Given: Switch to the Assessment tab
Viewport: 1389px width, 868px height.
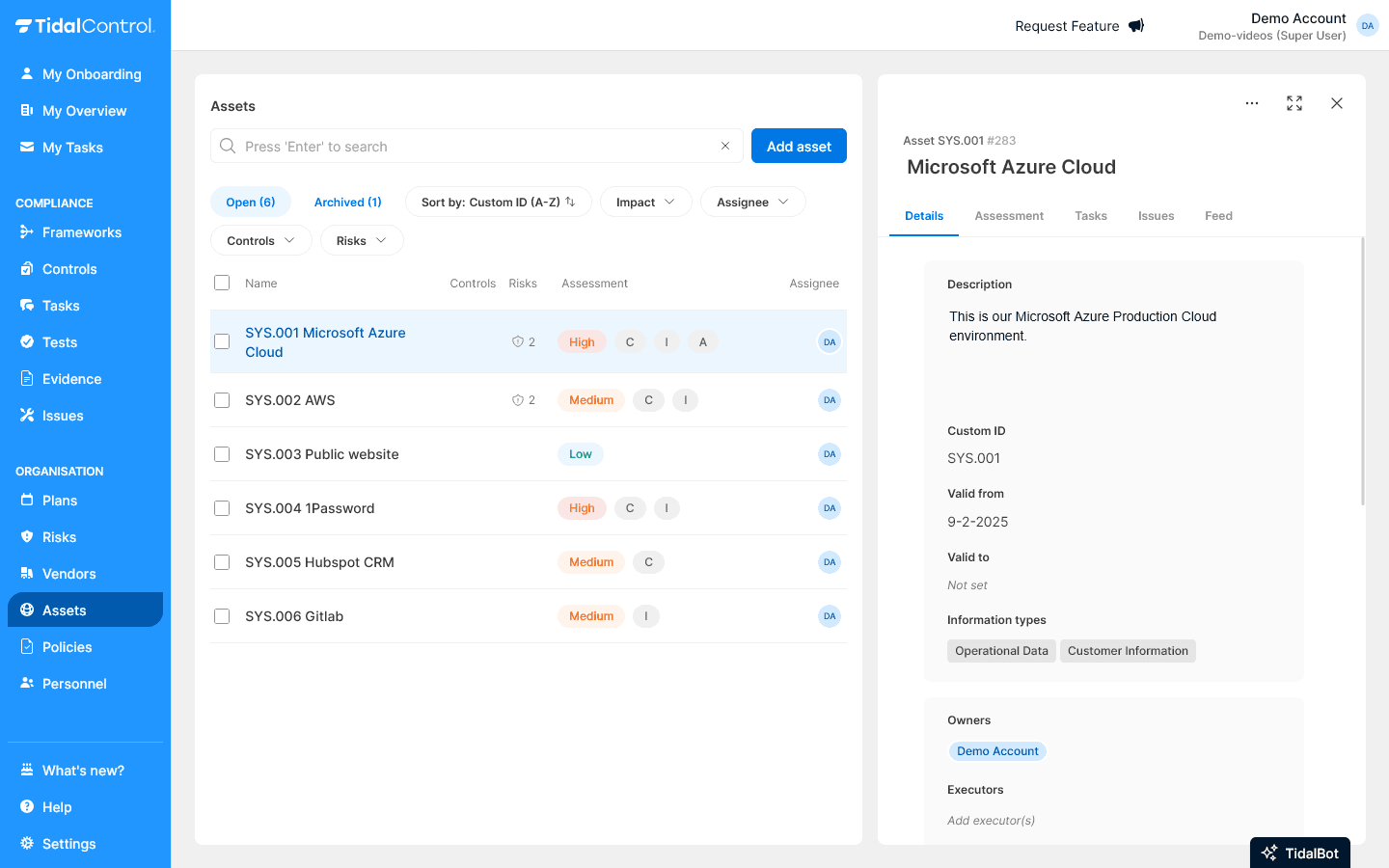Looking at the screenshot, I should [x=1008, y=216].
